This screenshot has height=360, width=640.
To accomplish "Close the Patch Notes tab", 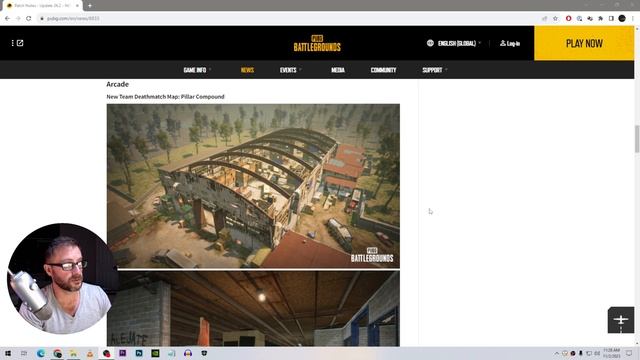I will pyautogui.click(x=77, y=6).
